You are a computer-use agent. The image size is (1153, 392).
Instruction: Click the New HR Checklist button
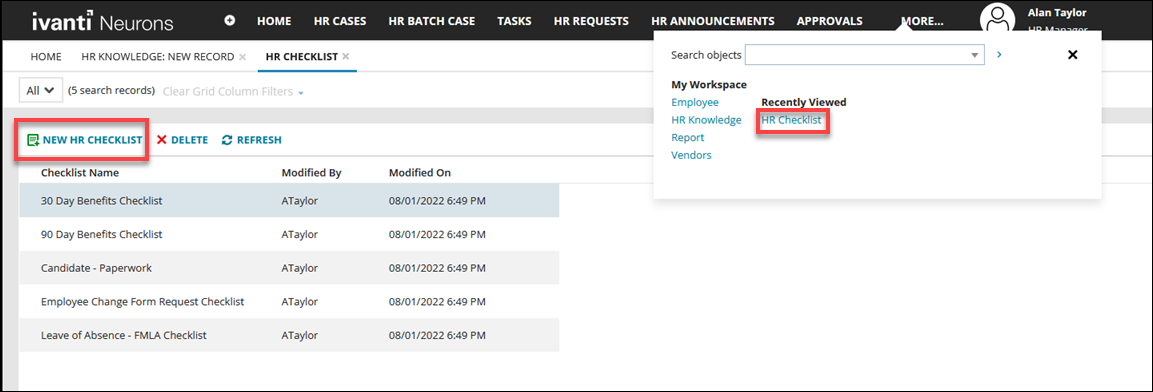tap(85, 140)
